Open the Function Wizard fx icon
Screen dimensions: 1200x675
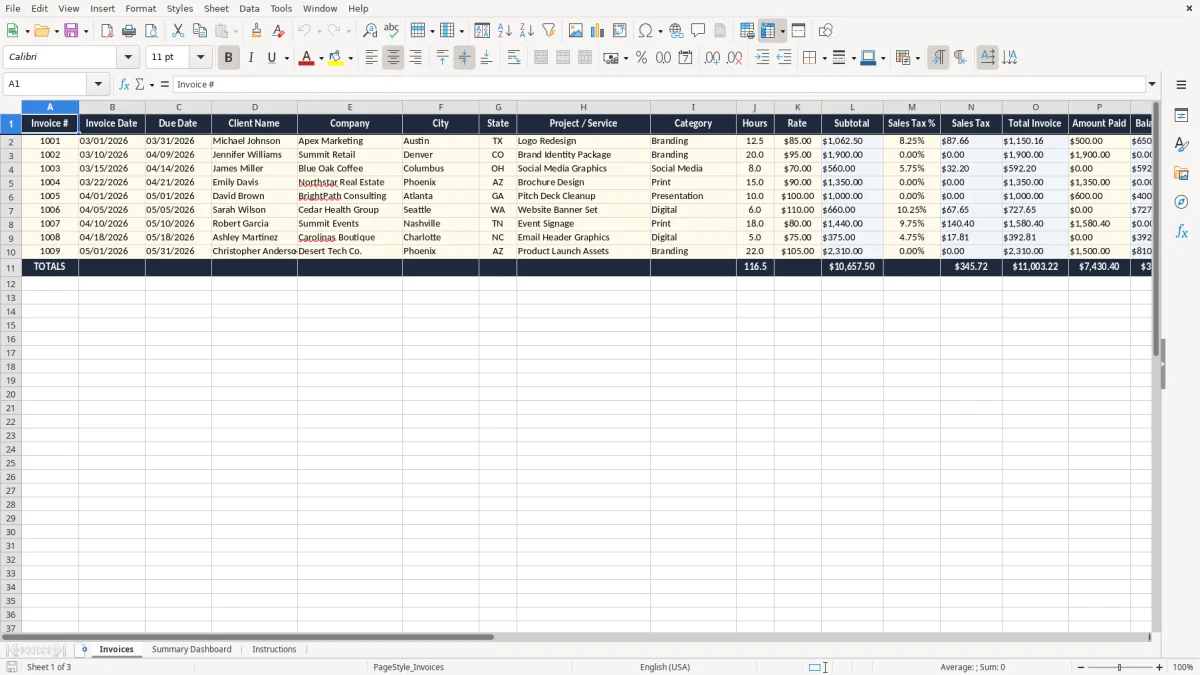click(125, 84)
